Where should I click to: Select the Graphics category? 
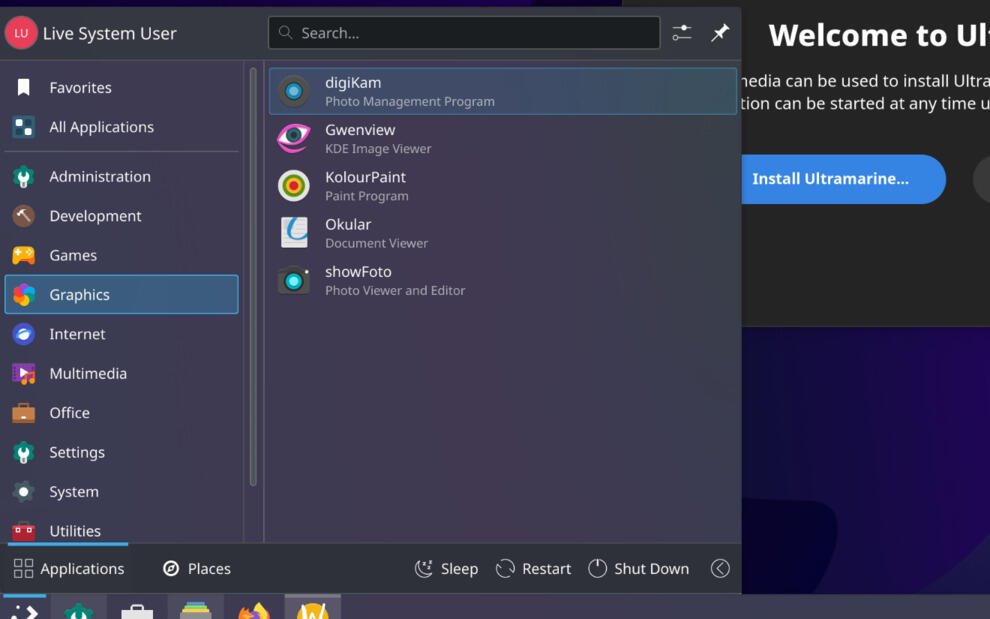[x=121, y=294]
